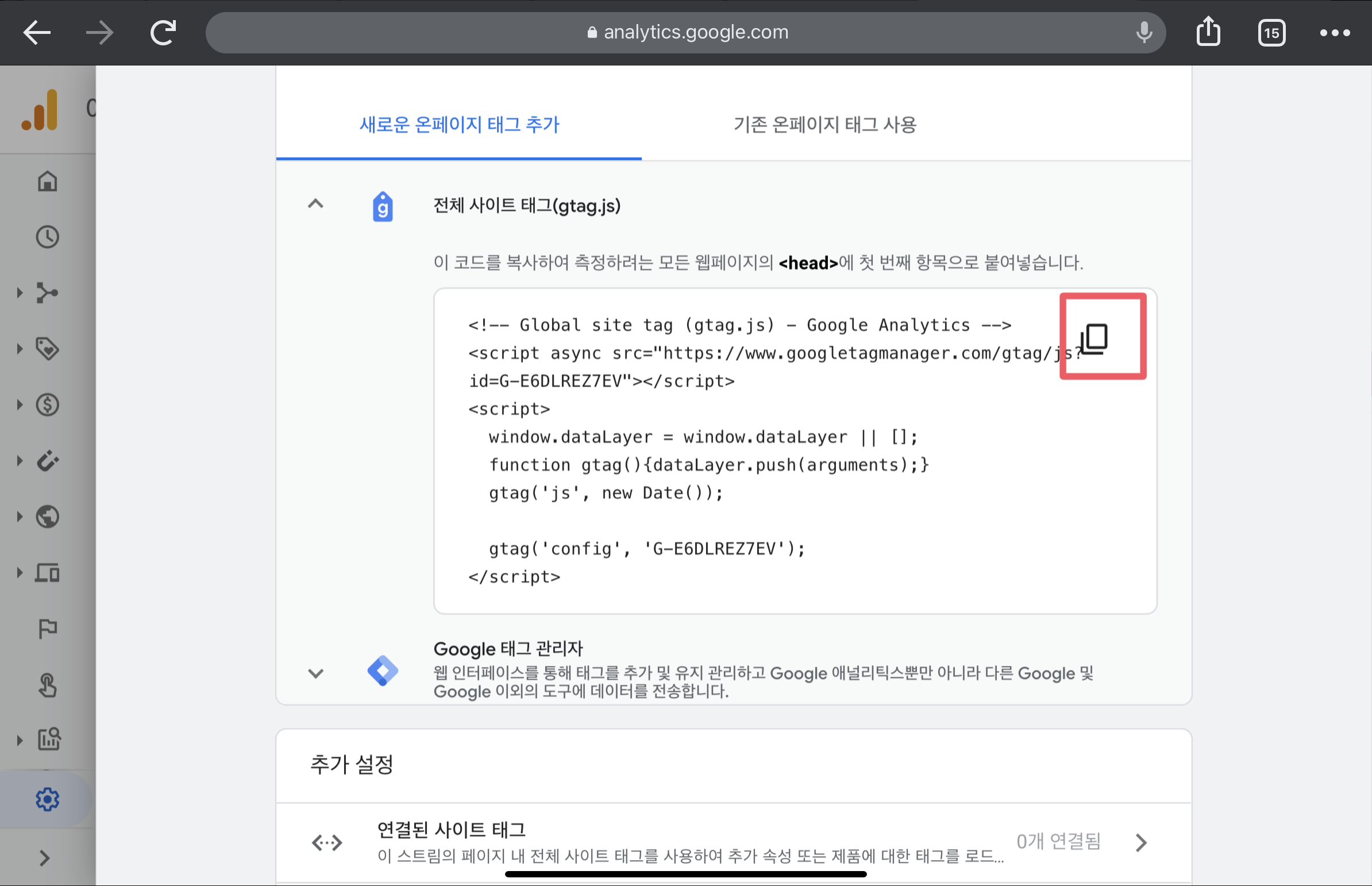Viewport: 1372px width, 886px height.
Task: Open the Realtime clock icon in sidebar
Action: [x=48, y=237]
